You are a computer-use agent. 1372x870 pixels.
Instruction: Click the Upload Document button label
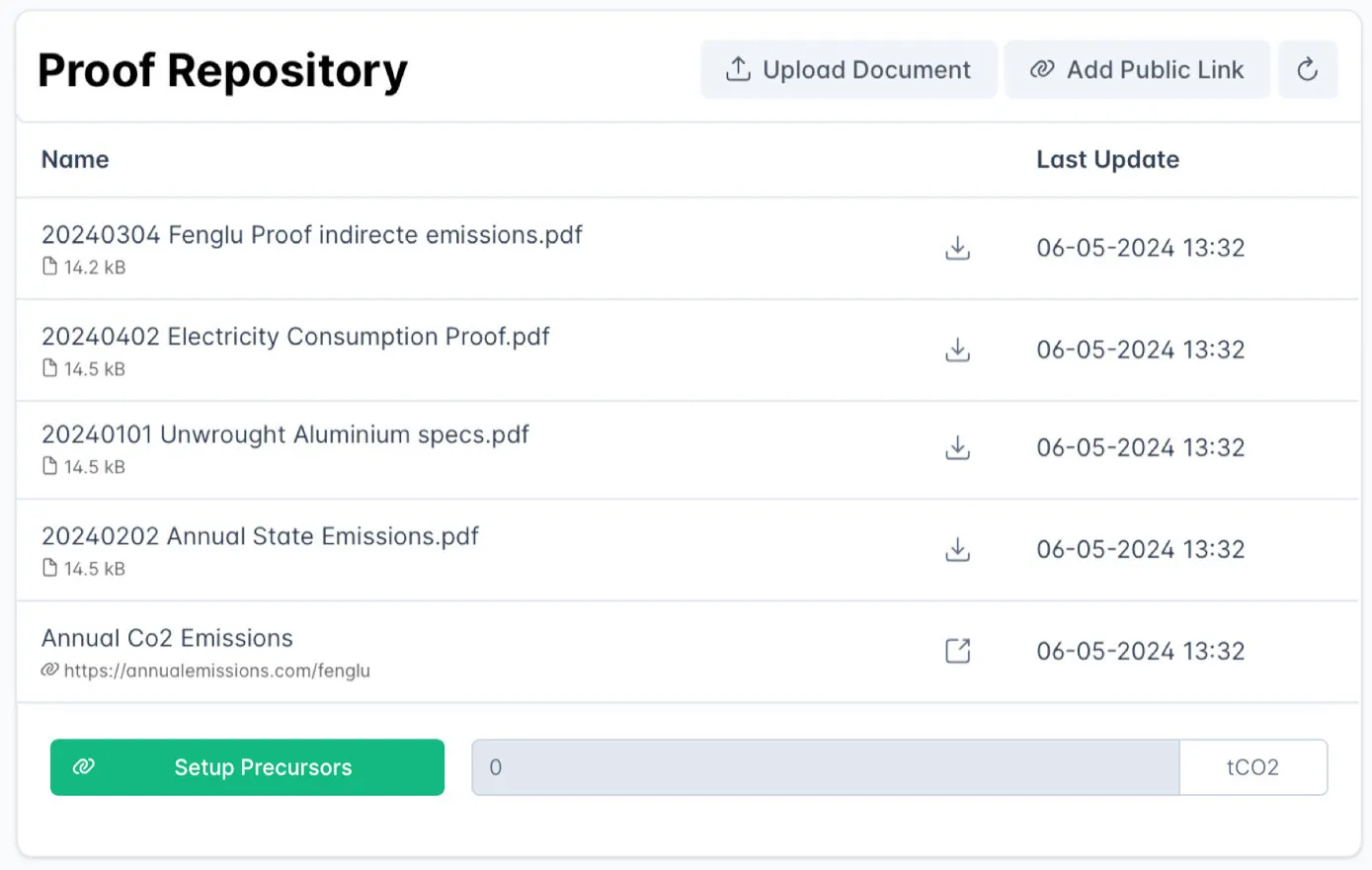coord(866,70)
